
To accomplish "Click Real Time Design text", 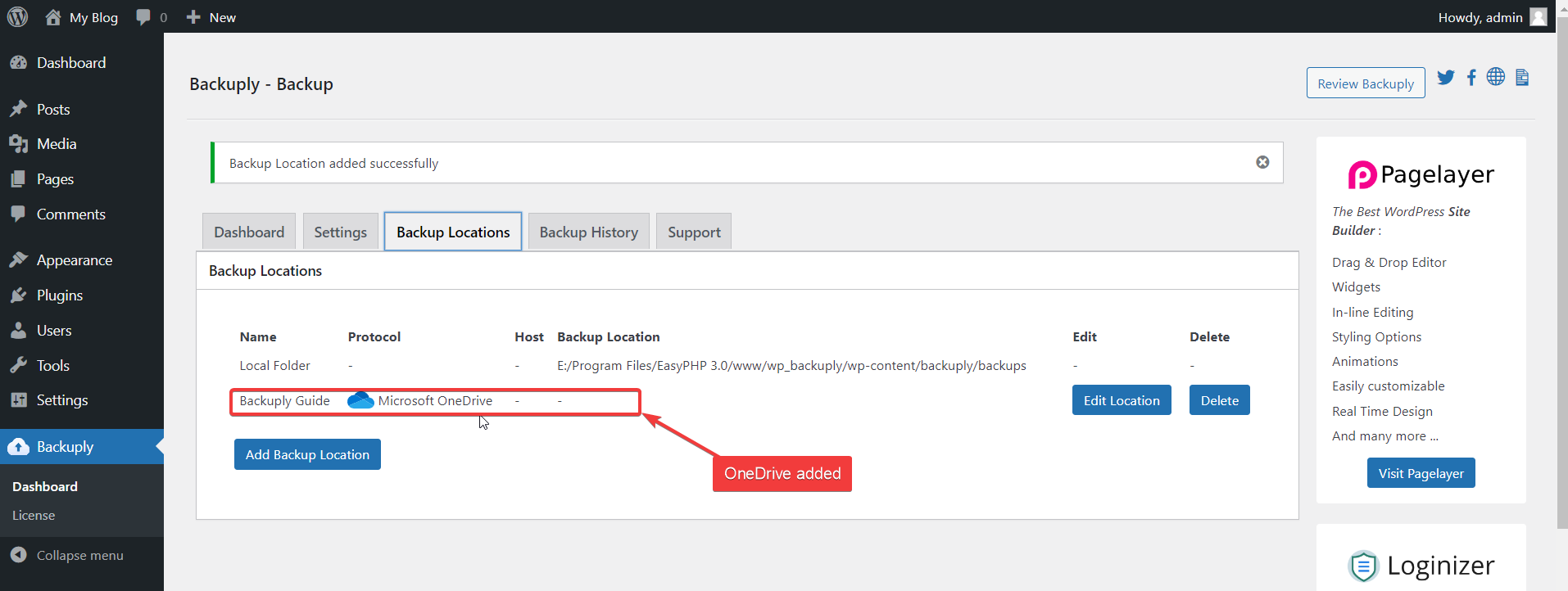I will 1382,411.
